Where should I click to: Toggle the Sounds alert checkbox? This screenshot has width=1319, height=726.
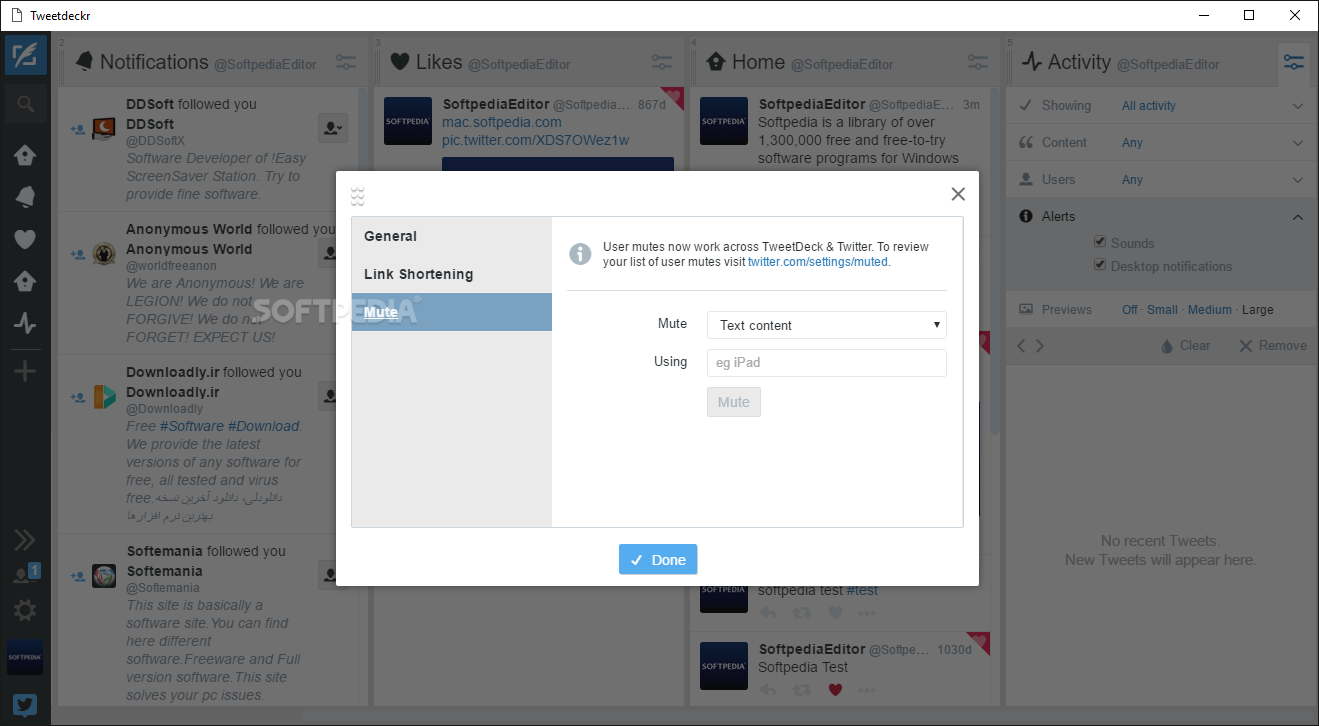pos(1100,242)
